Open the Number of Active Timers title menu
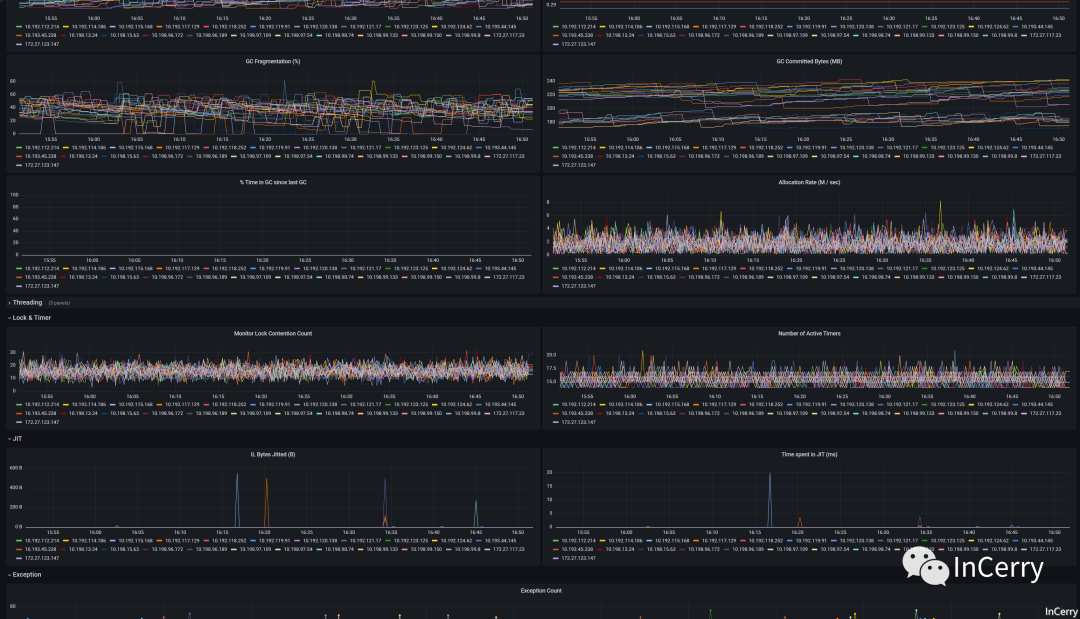This screenshot has width=1080, height=619. [x=809, y=333]
